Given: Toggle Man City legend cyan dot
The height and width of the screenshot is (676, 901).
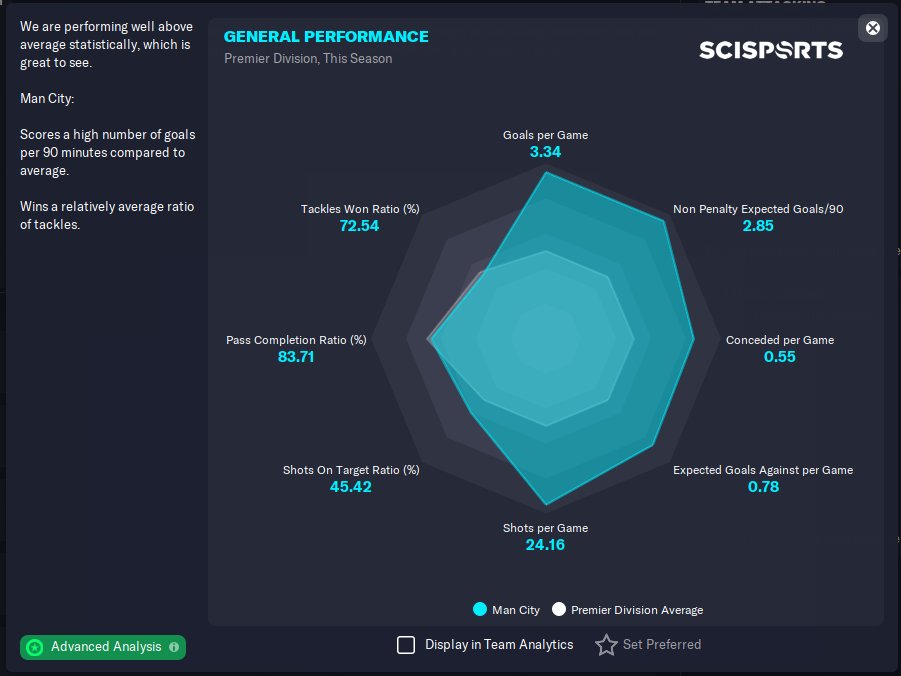Looking at the screenshot, I should [x=480, y=609].
